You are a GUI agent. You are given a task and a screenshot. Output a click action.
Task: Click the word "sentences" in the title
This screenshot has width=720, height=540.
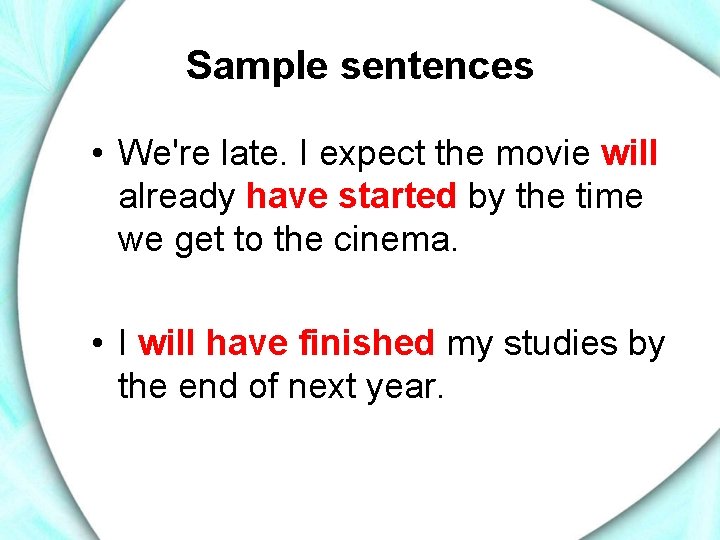coord(437,66)
